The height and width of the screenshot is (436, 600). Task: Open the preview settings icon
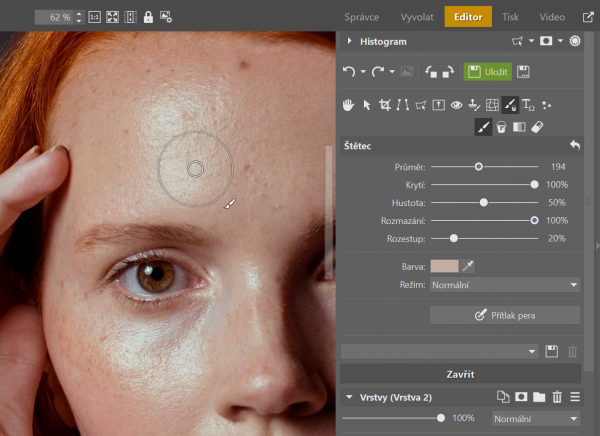click(x=166, y=17)
